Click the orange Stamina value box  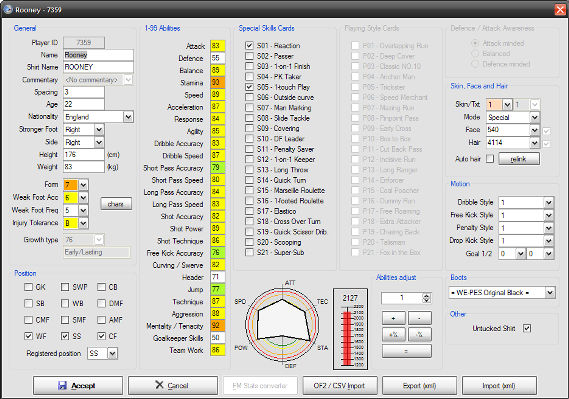[x=218, y=82]
